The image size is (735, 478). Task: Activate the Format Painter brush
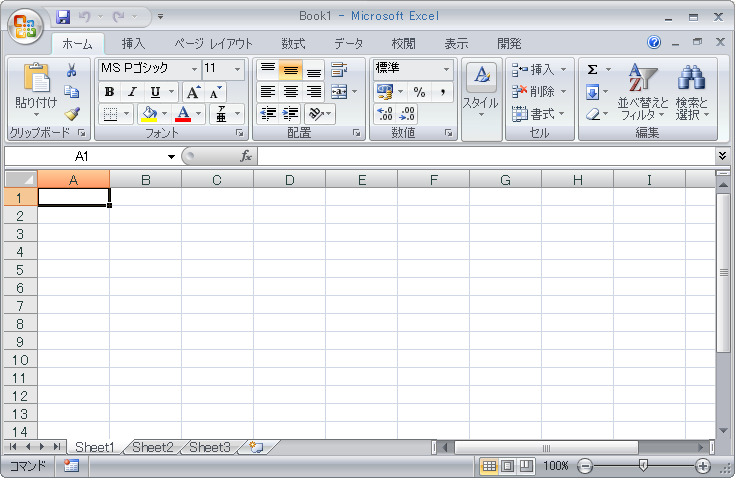pos(72,113)
